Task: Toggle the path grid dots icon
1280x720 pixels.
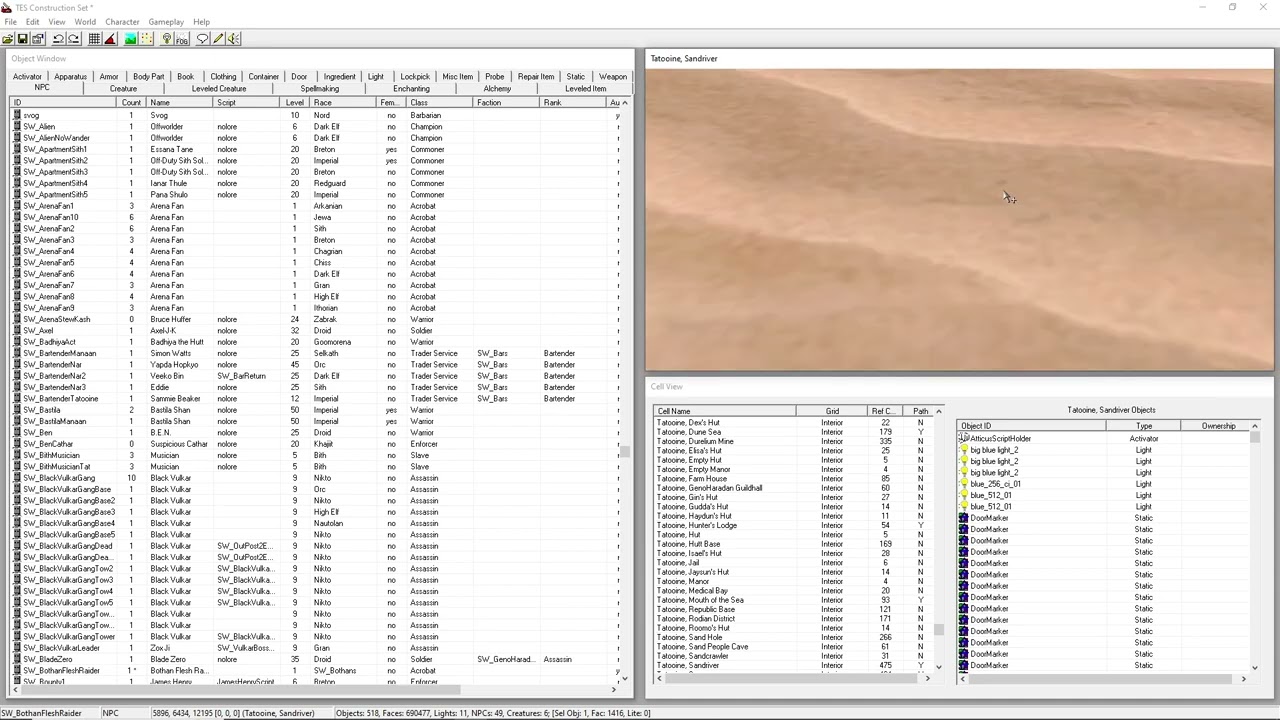Action: click(146, 39)
